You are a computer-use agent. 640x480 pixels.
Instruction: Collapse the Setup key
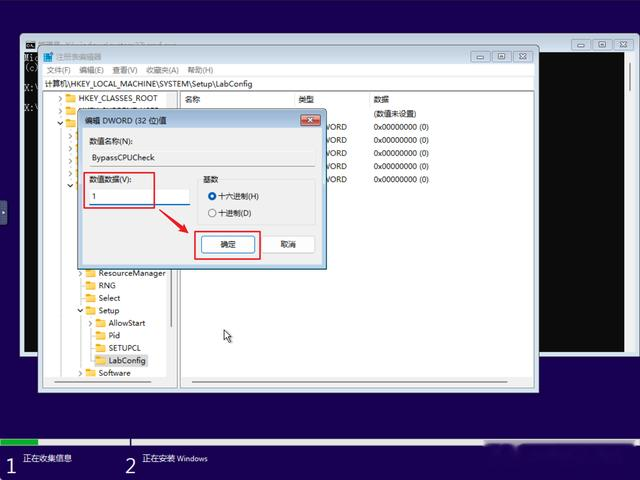[80, 311]
